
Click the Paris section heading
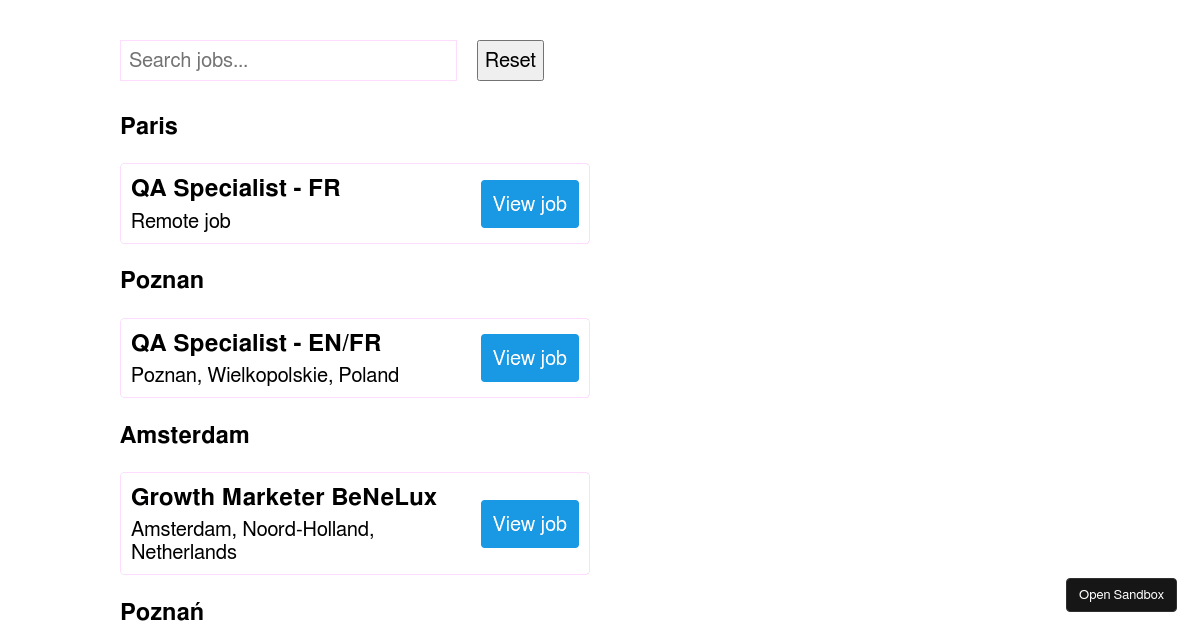point(149,126)
